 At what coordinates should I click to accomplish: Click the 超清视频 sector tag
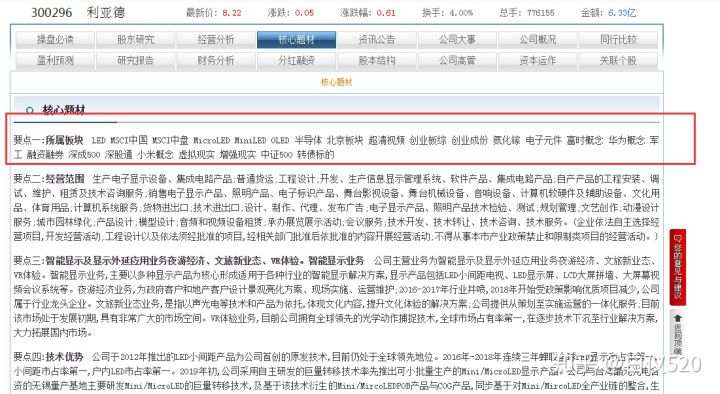pyautogui.click(x=386, y=140)
